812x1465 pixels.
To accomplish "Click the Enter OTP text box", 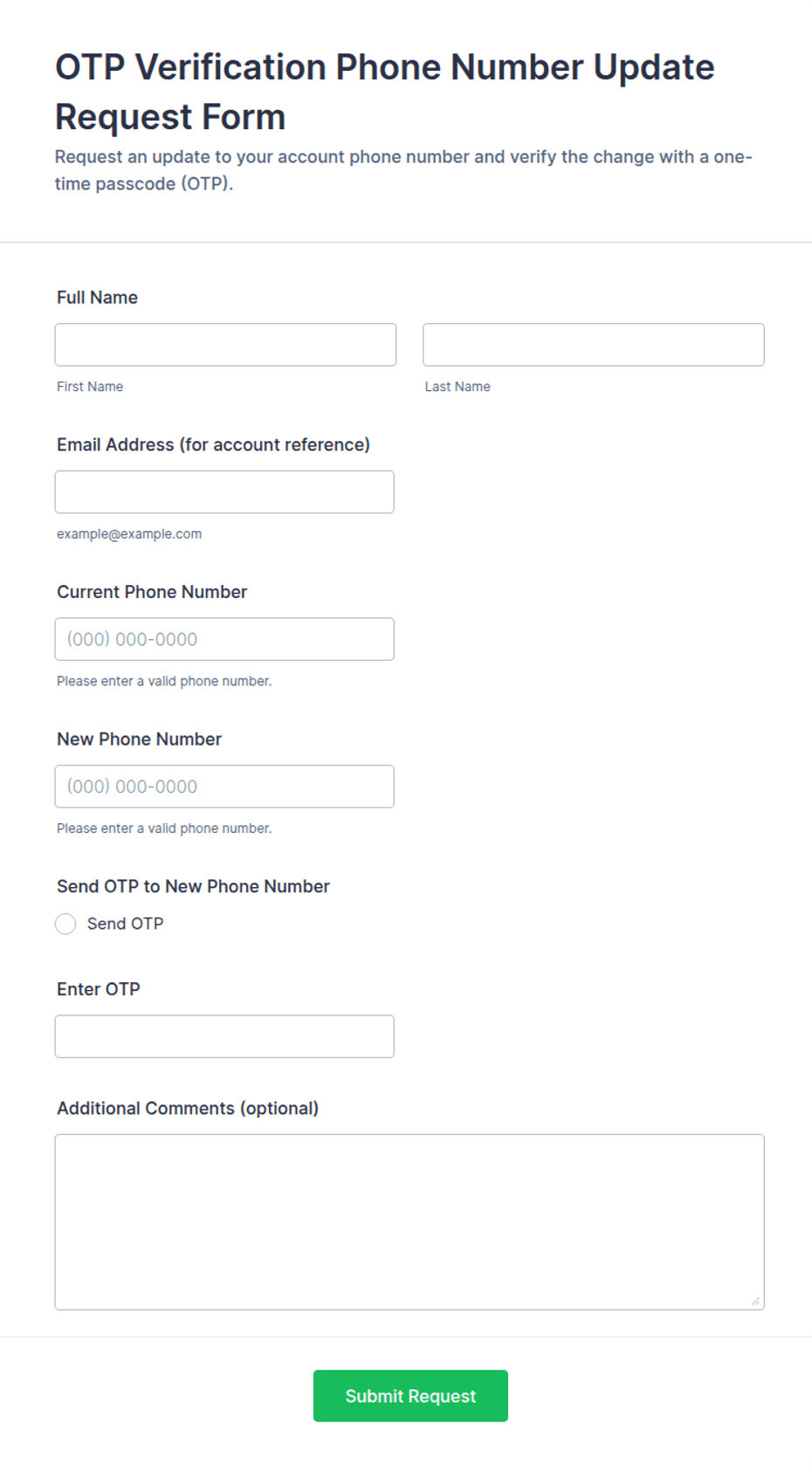I will click(224, 1036).
